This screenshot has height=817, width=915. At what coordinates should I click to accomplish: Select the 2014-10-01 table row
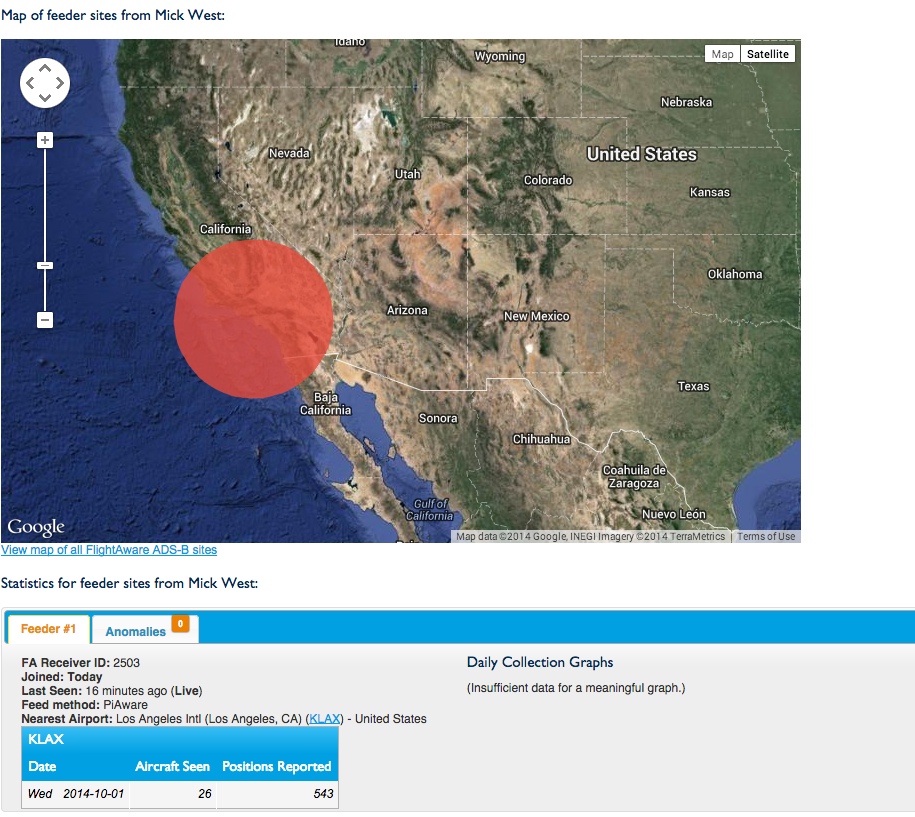click(180, 794)
